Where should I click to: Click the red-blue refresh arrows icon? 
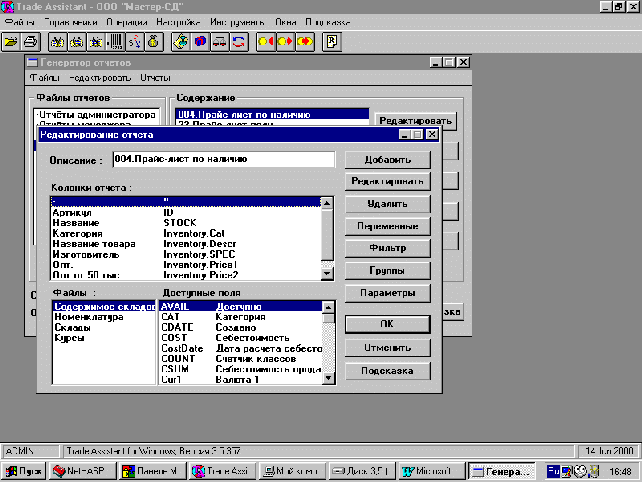[239, 41]
